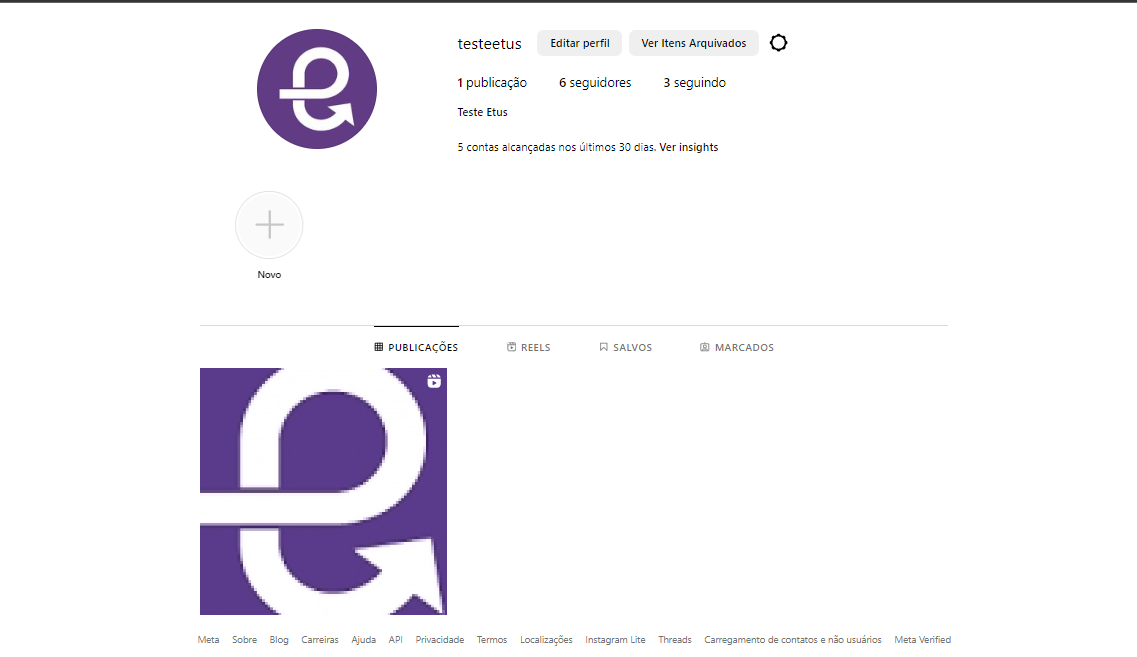The width and height of the screenshot is (1137, 657).
Task: Click the Reels tab icon
Action: click(511, 347)
